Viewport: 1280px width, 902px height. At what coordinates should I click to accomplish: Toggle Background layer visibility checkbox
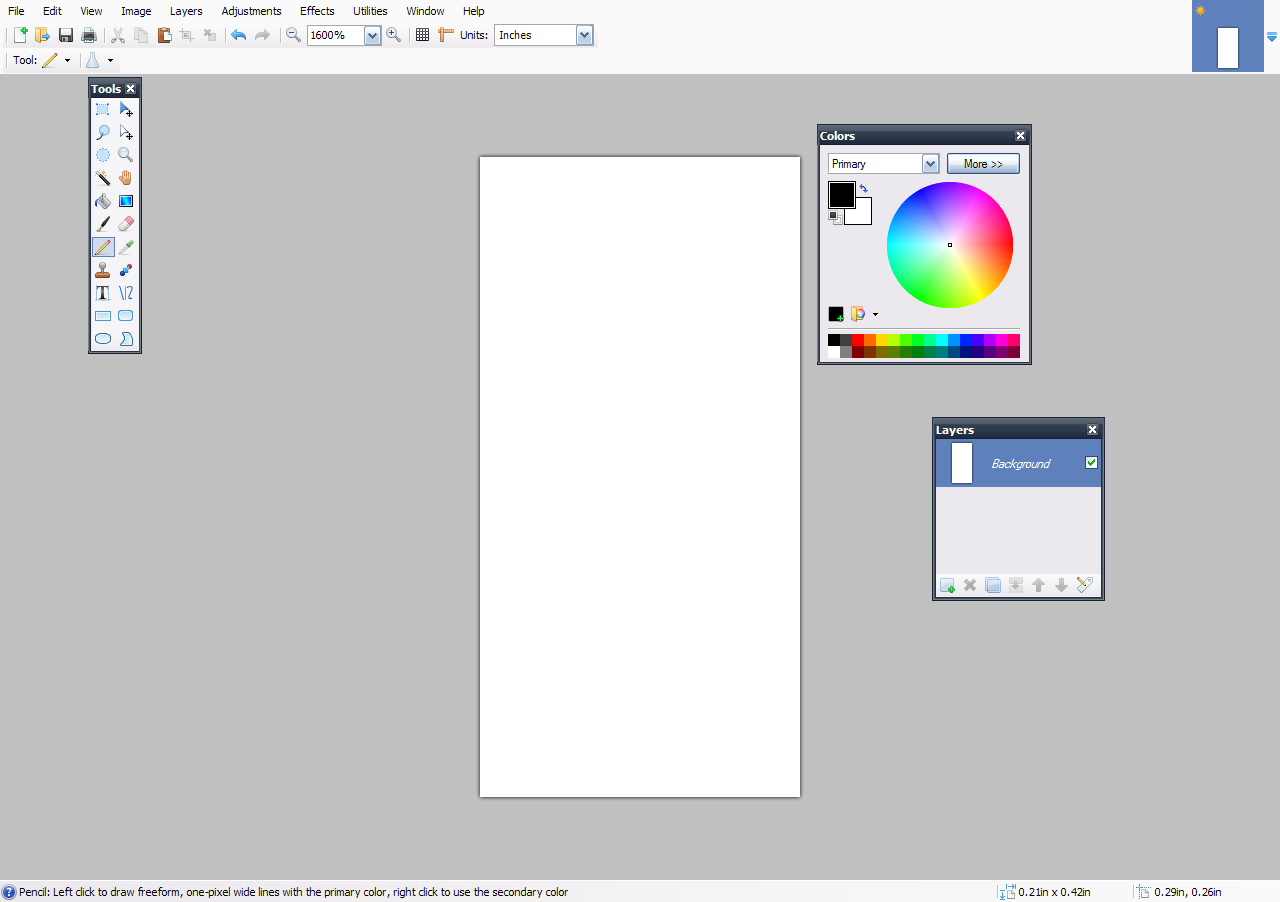1091,463
